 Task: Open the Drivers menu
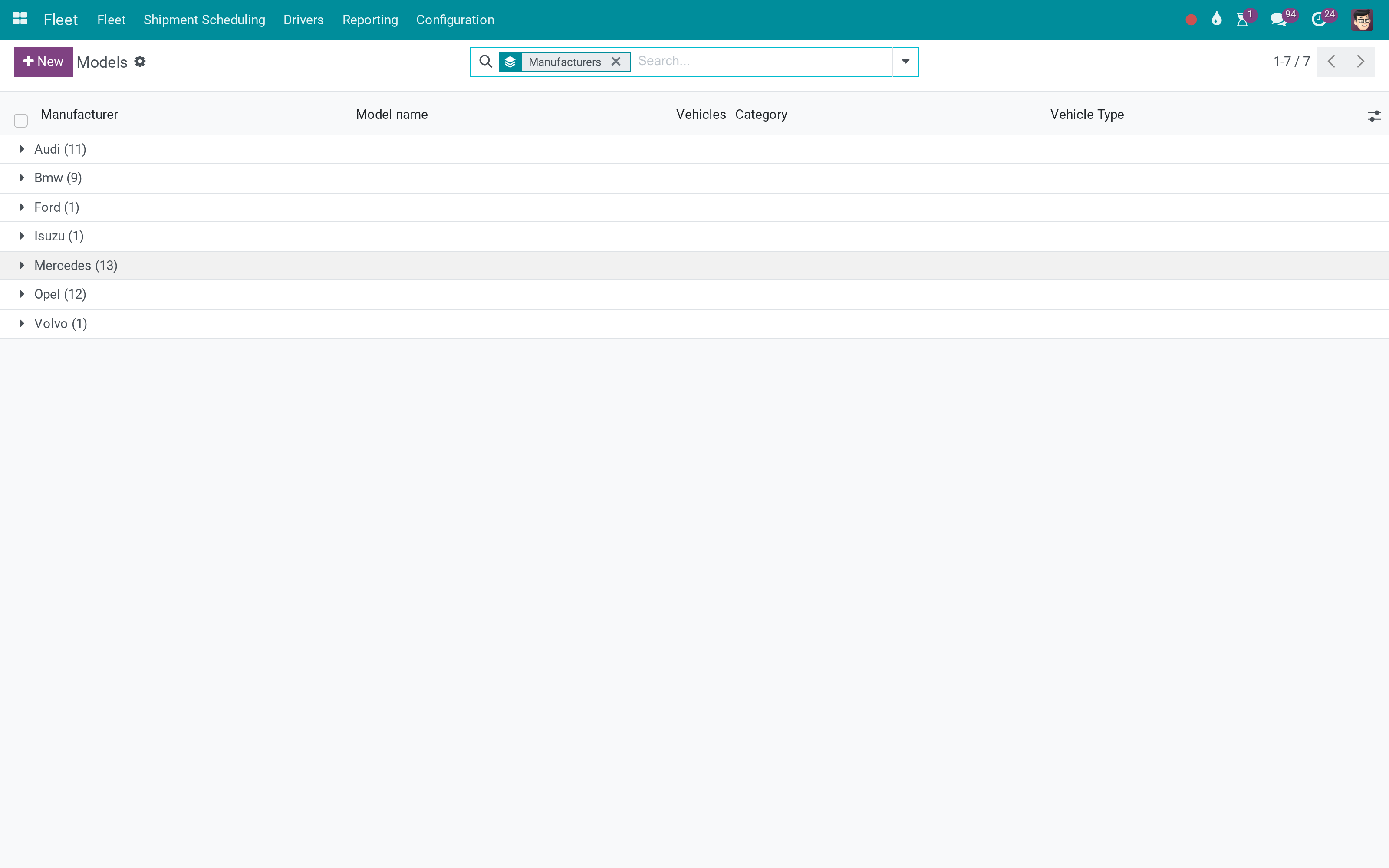point(303,20)
